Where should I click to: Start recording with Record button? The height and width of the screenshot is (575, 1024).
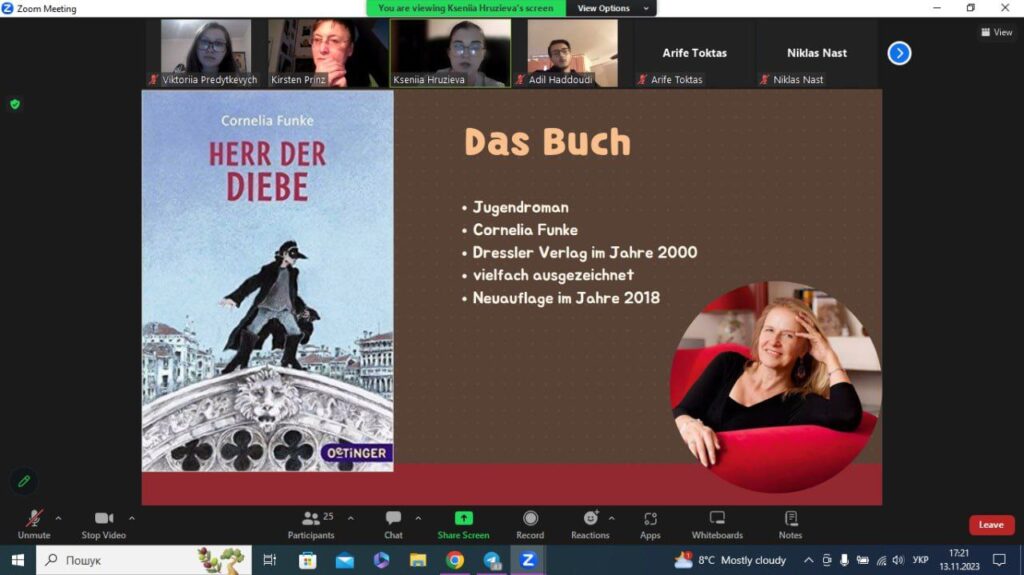coord(530,518)
